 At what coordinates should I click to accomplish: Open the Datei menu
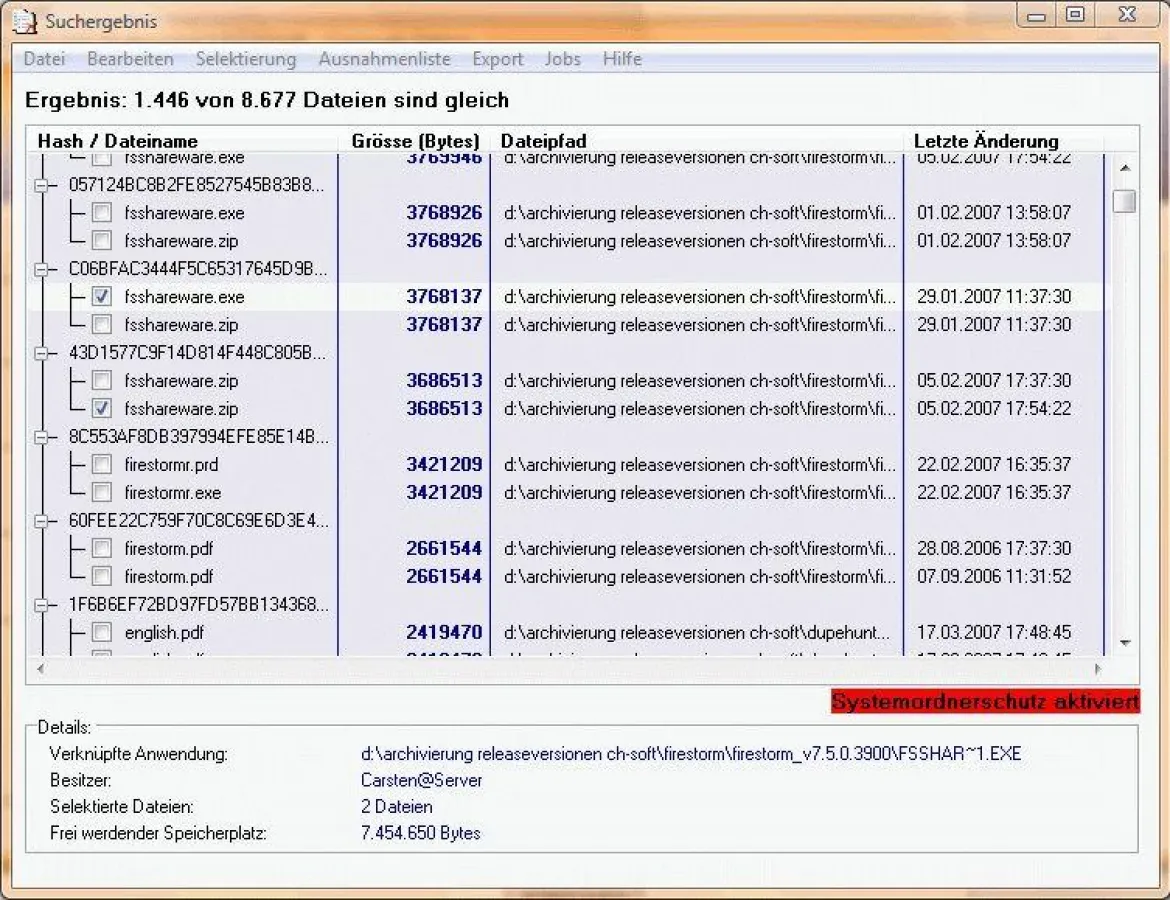(44, 59)
